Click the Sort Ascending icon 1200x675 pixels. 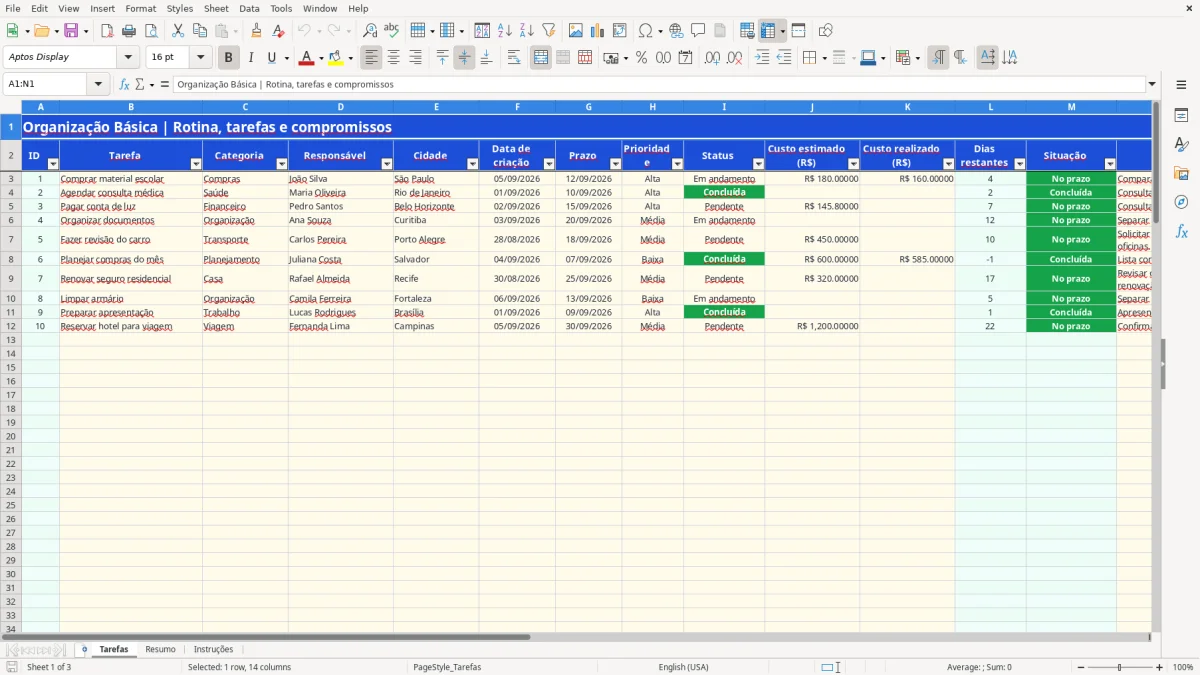(505, 31)
